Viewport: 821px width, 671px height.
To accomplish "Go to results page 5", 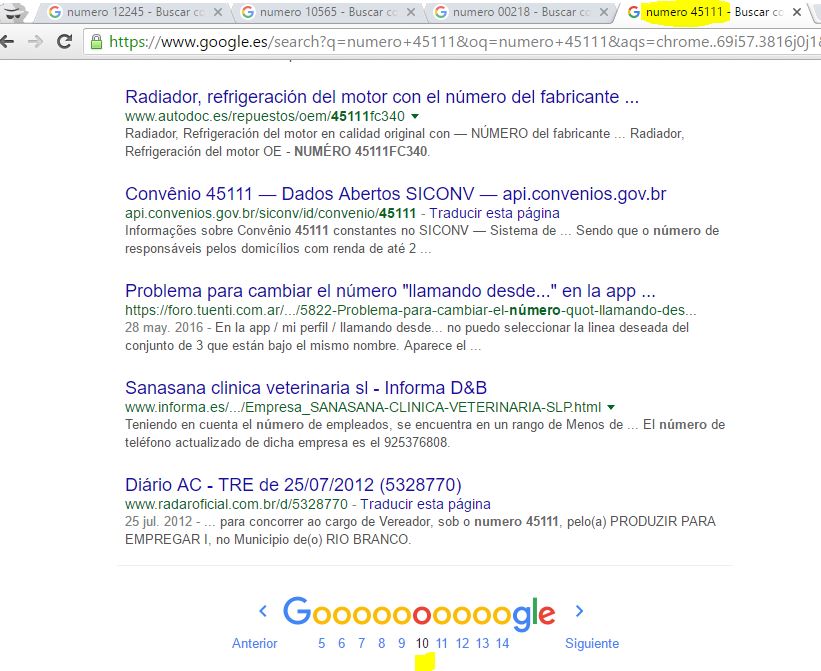I will [321, 643].
